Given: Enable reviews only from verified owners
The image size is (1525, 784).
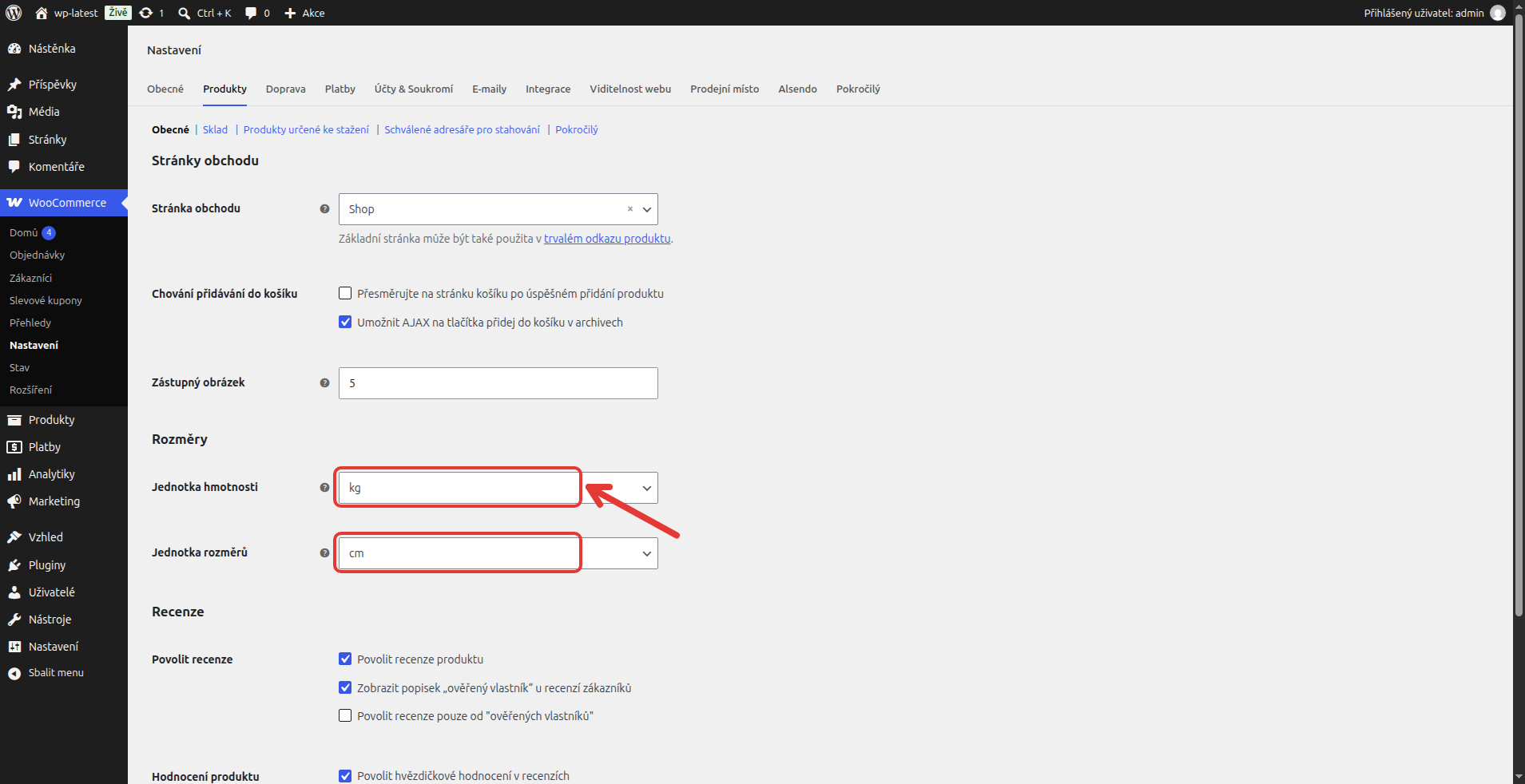Looking at the screenshot, I should (x=345, y=716).
